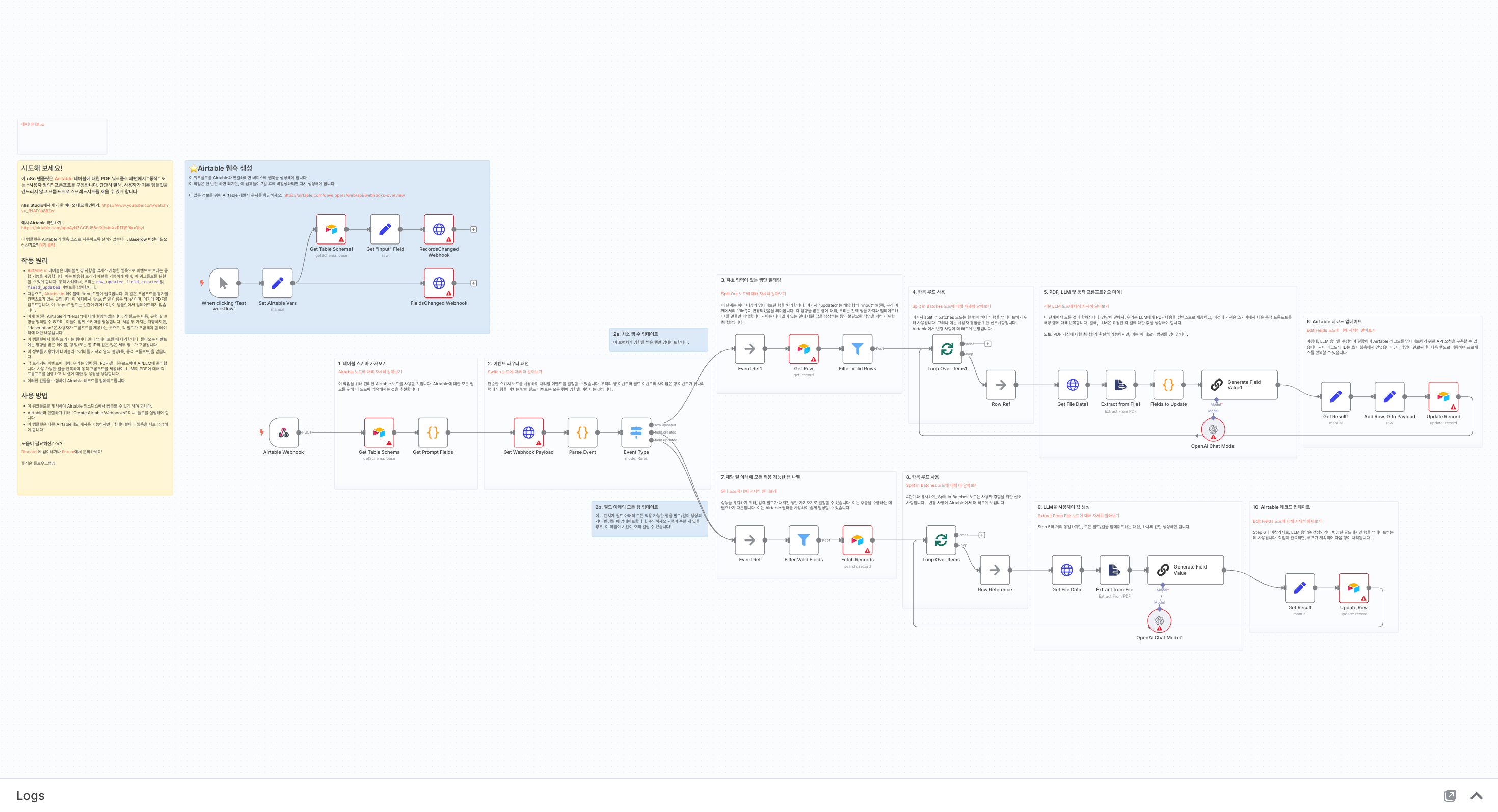Open the Forum link in help section

click(x=68, y=452)
